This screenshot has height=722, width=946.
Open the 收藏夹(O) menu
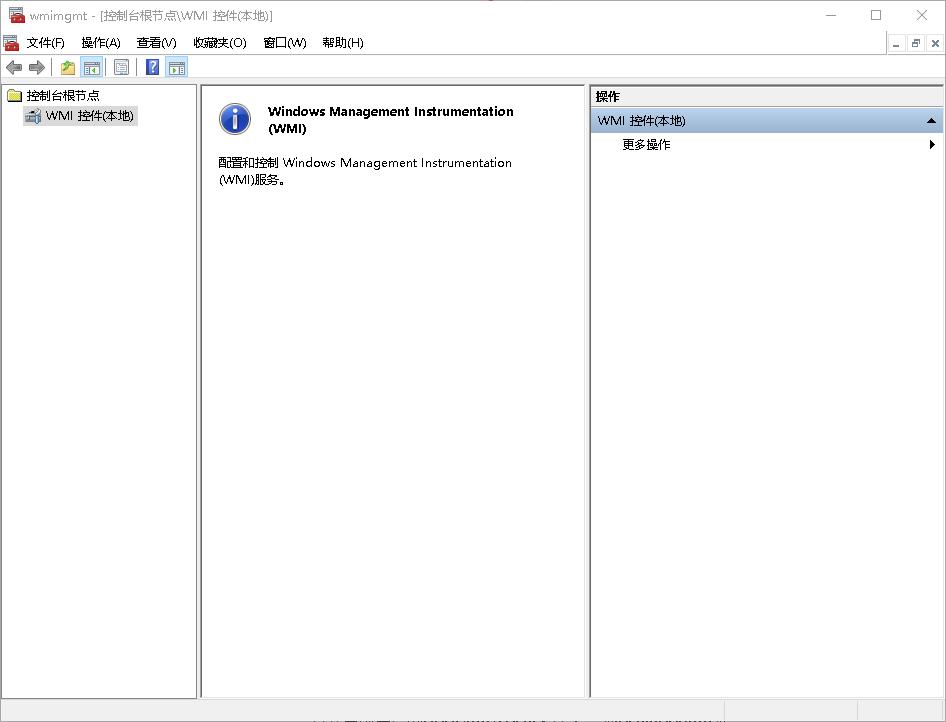point(220,43)
